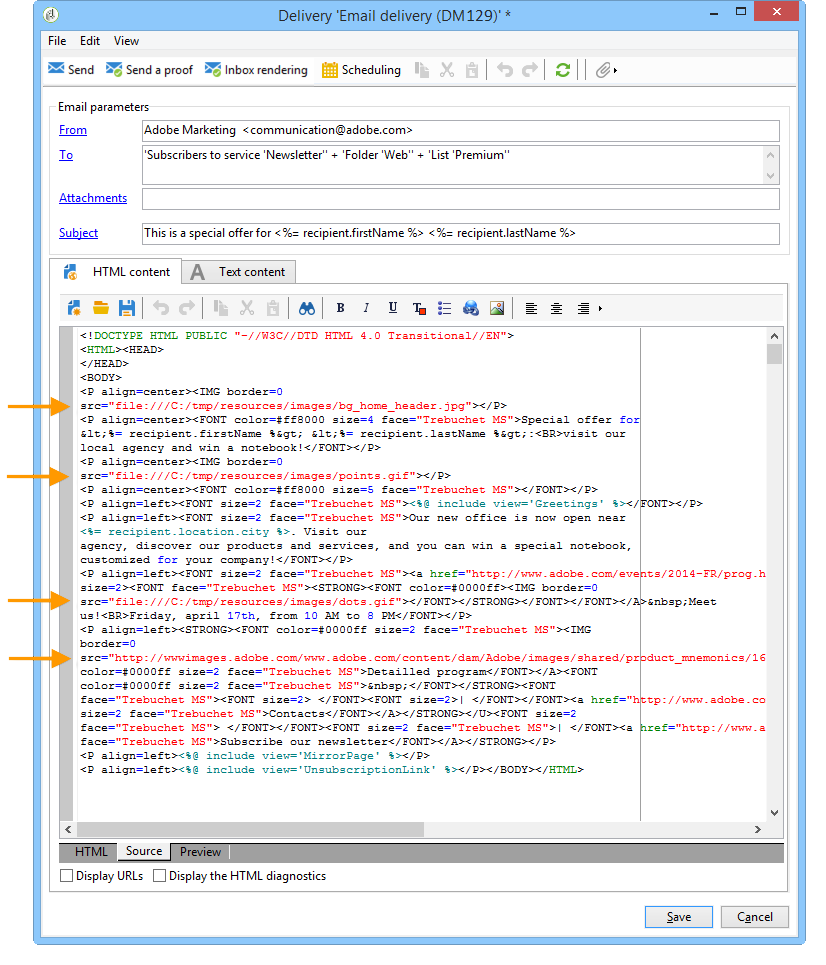Select the Source bottom tab

point(144,851)
